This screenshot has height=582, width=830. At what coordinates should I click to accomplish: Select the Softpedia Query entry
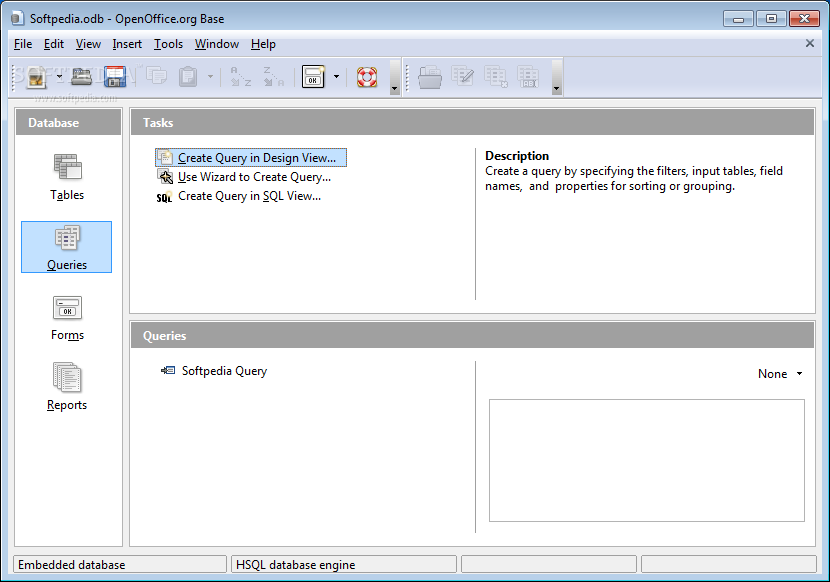click(x=214, y=371)
